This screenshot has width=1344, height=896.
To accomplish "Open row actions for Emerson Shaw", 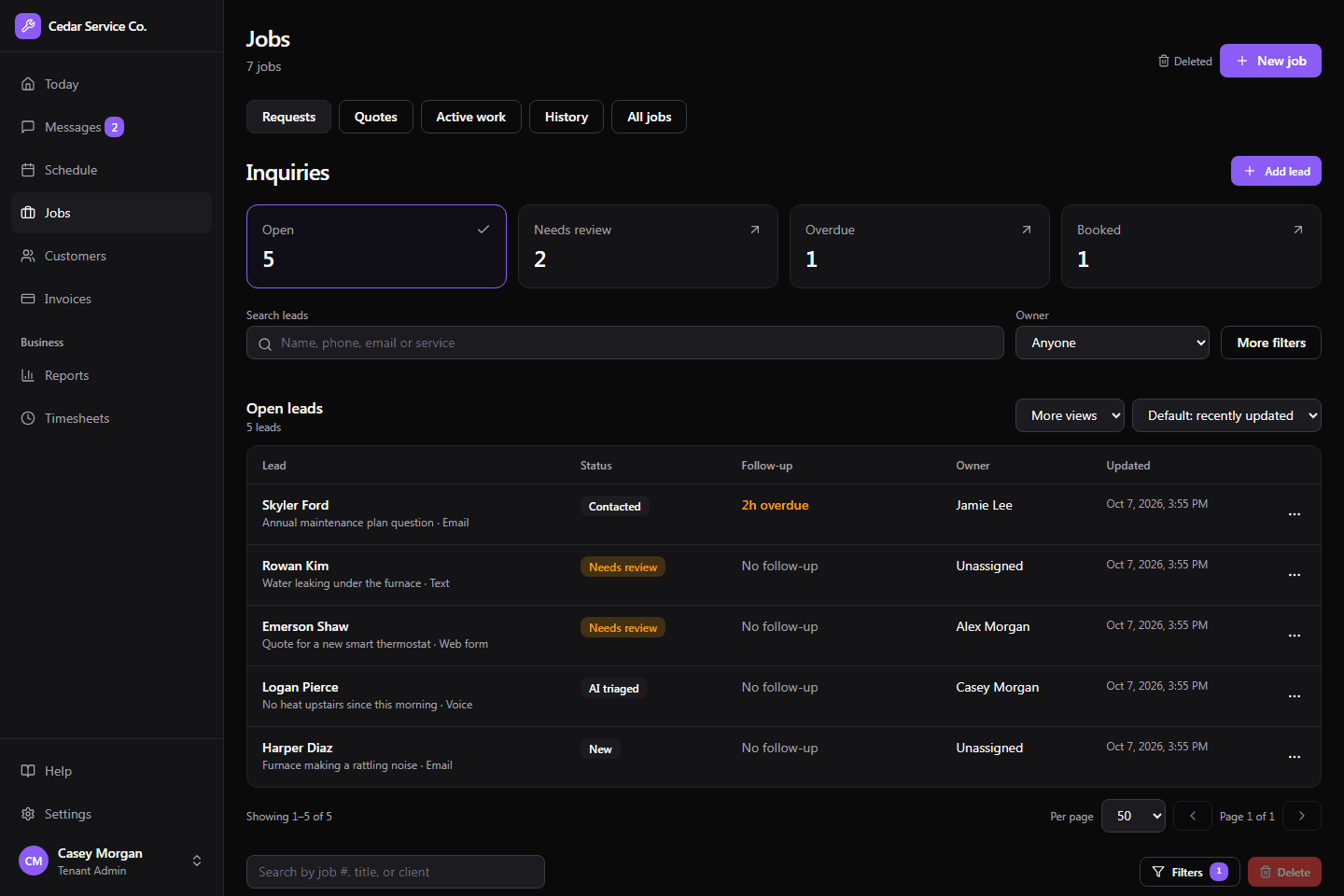I will 1295,636.
